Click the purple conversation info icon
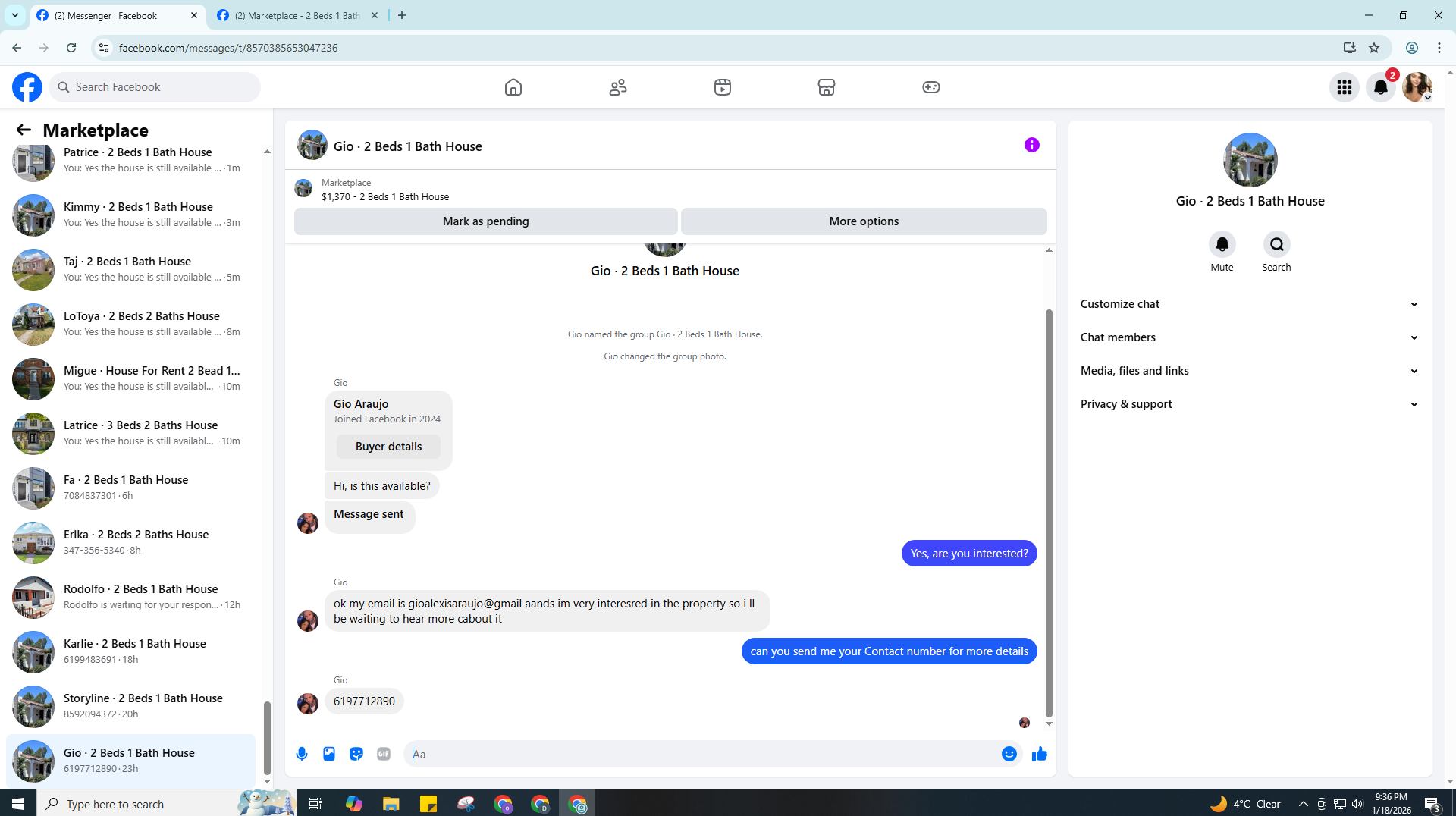Screen dimensions: 1456x816 [1032, 145]
